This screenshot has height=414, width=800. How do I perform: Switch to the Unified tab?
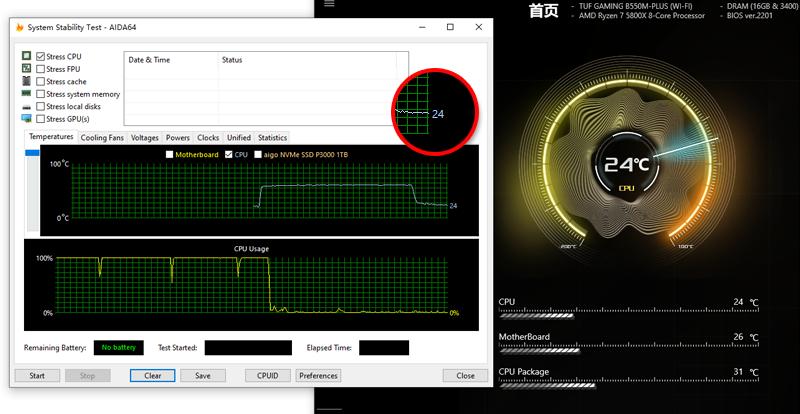pyautogui.click(x=239, y=138)
